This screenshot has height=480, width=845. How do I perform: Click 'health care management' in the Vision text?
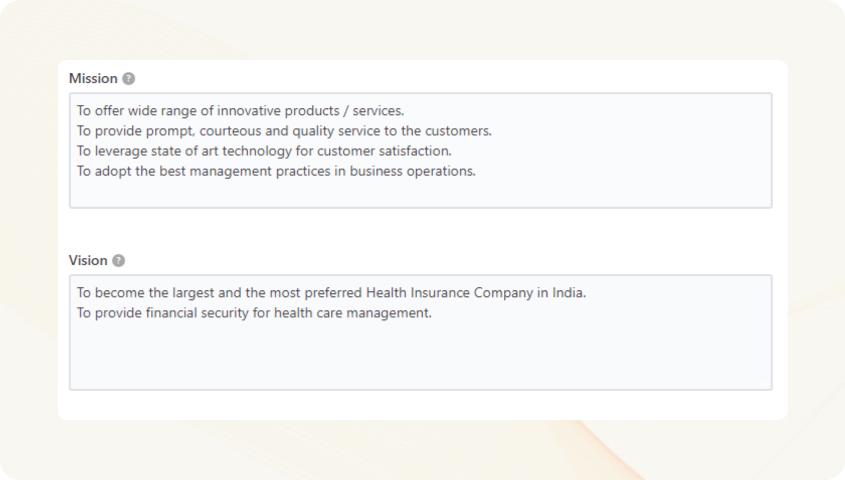point(352,314)
